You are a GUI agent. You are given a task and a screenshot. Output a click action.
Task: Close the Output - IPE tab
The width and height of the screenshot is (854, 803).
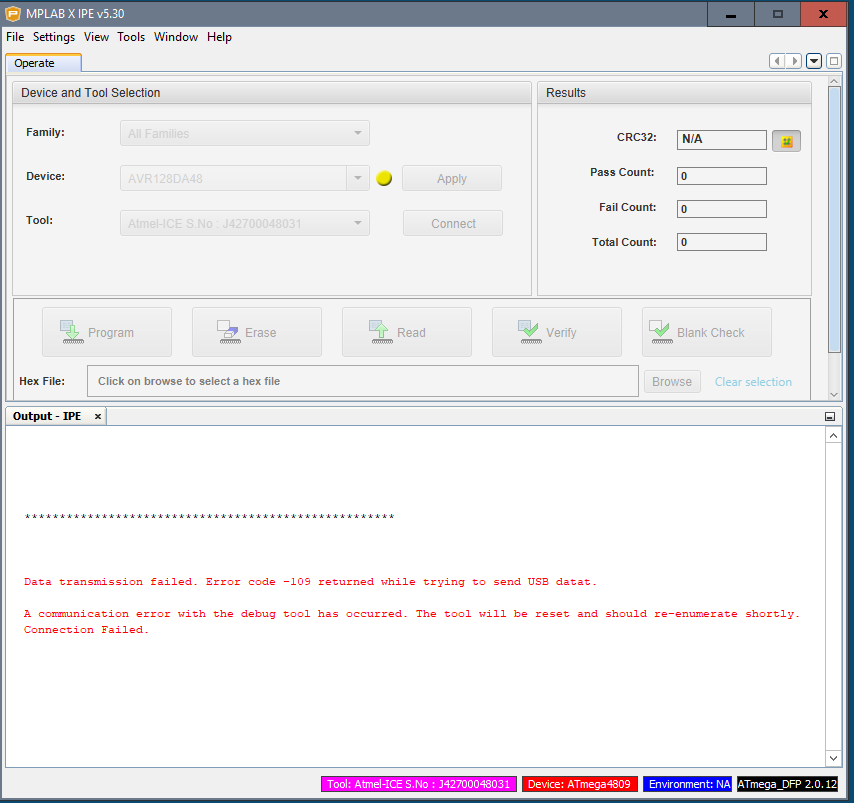(x=98, y=416)
